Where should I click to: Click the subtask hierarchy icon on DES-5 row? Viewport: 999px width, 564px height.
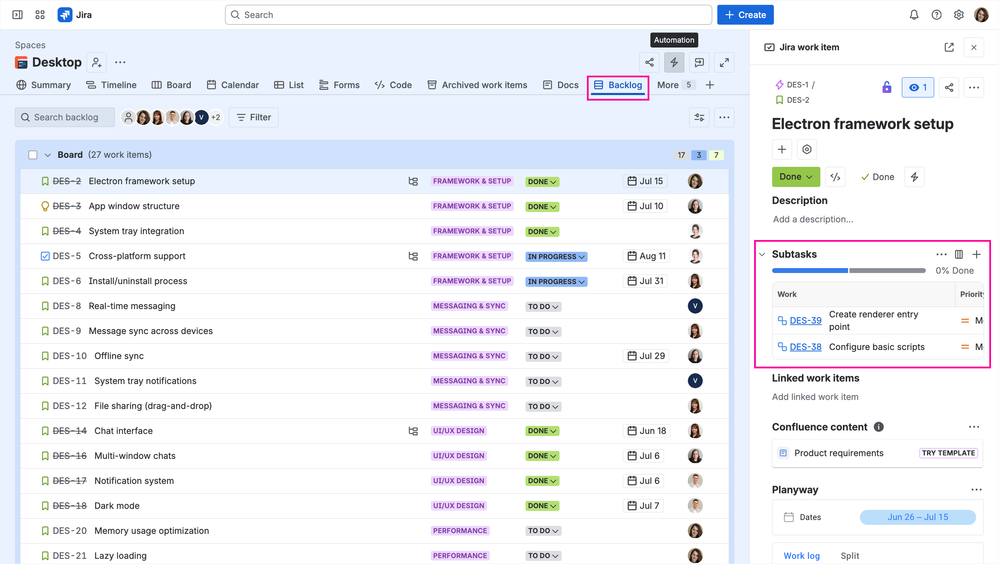(x=413, y=256)
